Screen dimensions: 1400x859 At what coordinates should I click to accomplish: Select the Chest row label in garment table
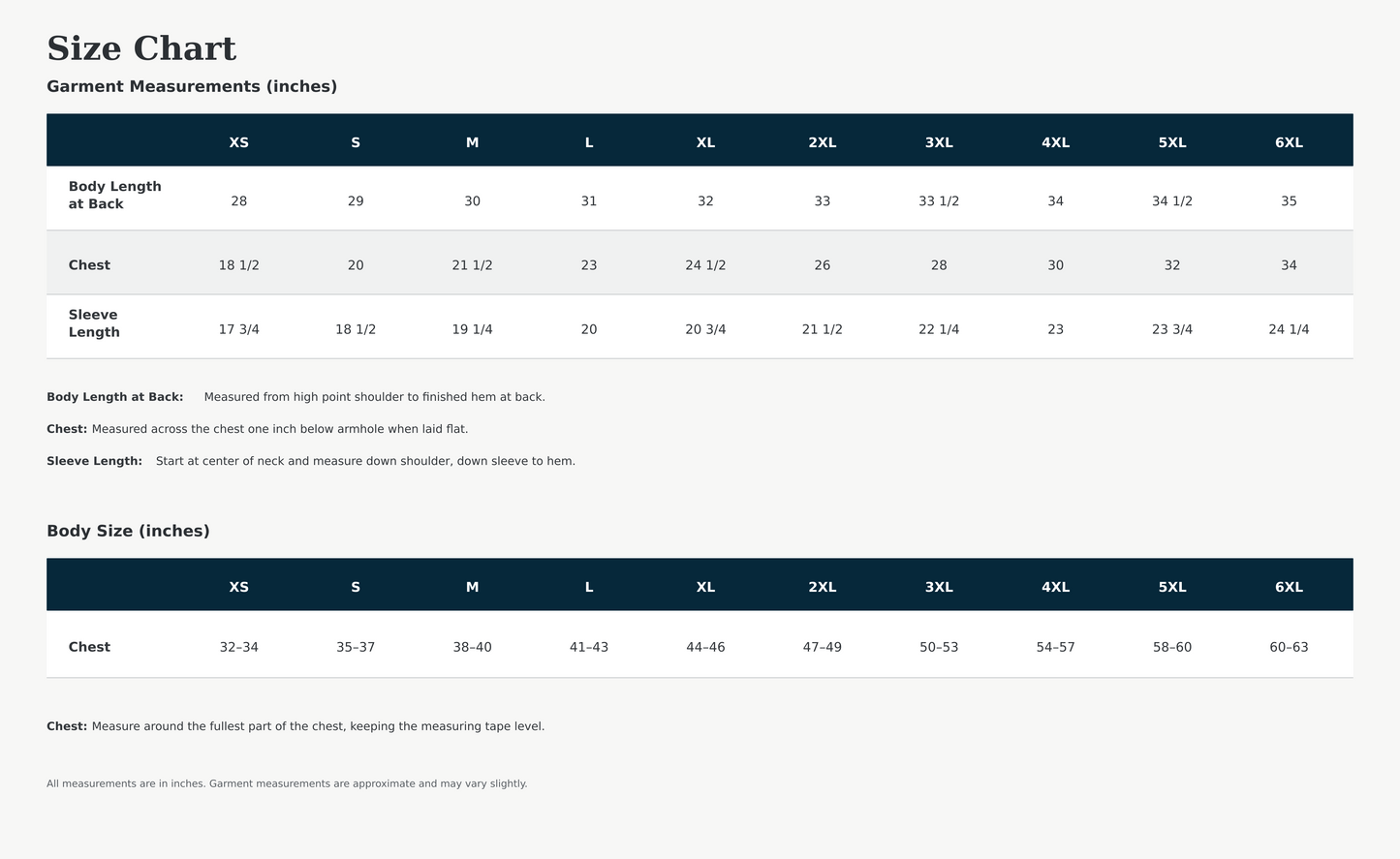(89, 265)
